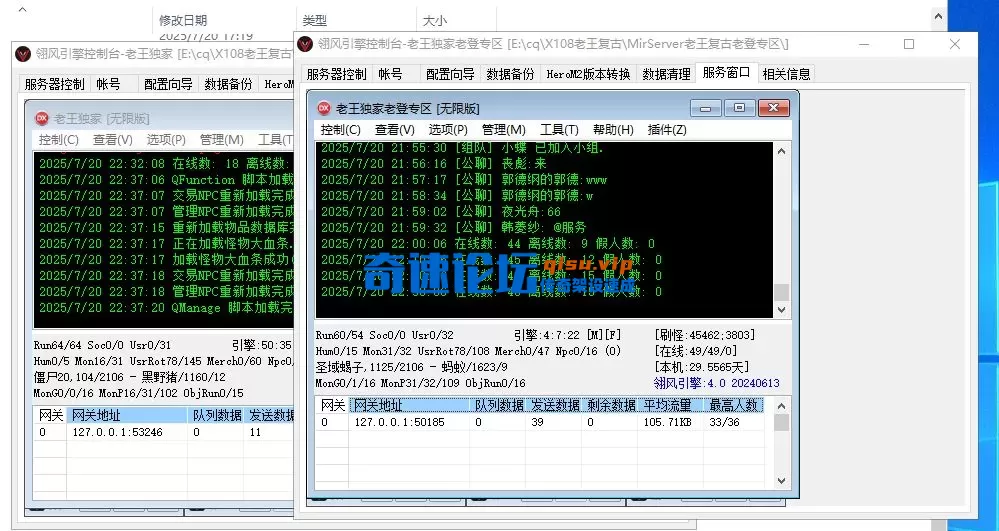Maximize the front 翎风引擎控制台 window

(909, 44)
